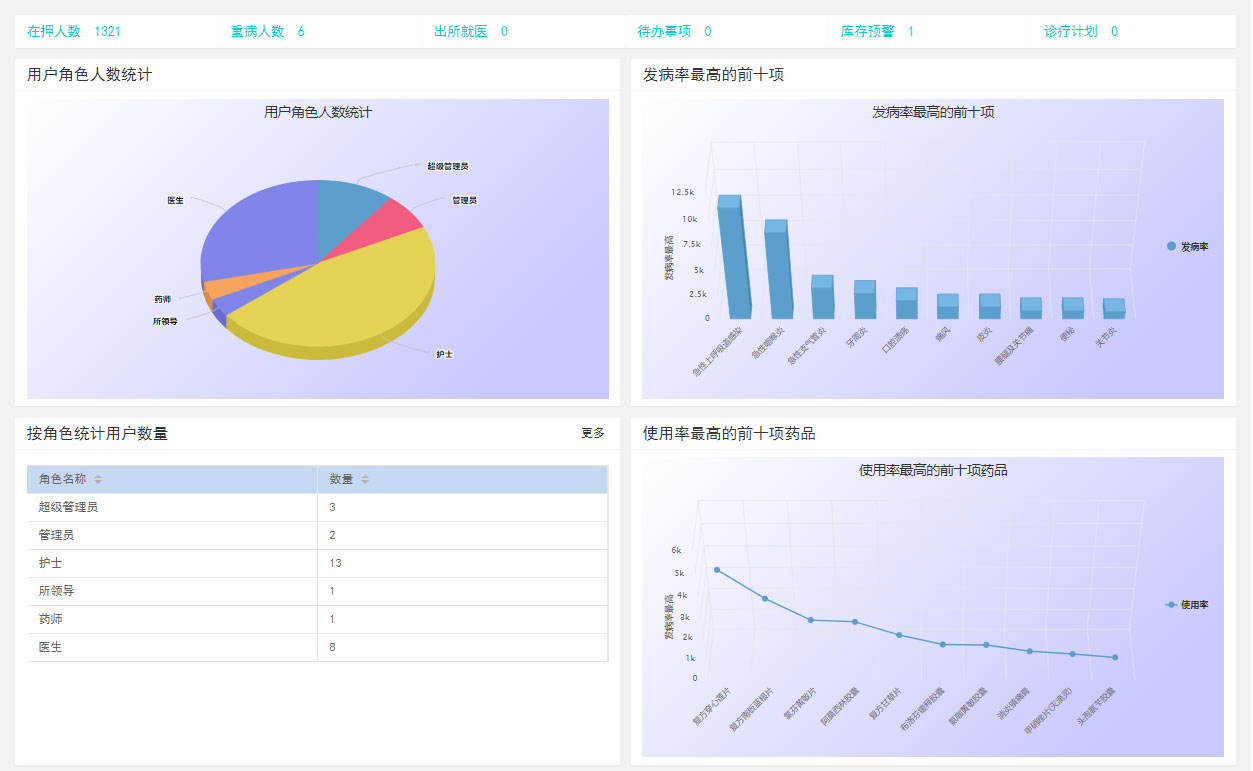Open the 出所就医 0 statistic
Screen dimensions: 1253x771
click(x=470, y=31)
